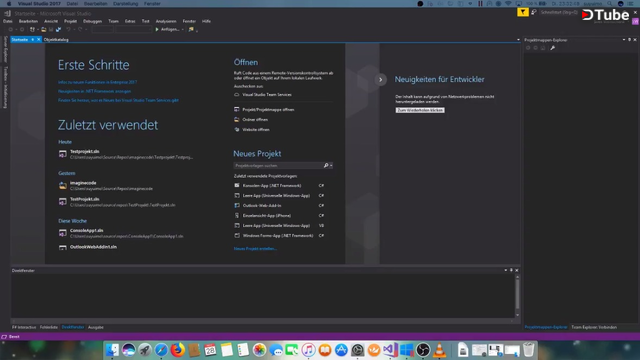Switch to the Fehlerliste tab
Screen dimensions: 640x360
coord(49,327)
